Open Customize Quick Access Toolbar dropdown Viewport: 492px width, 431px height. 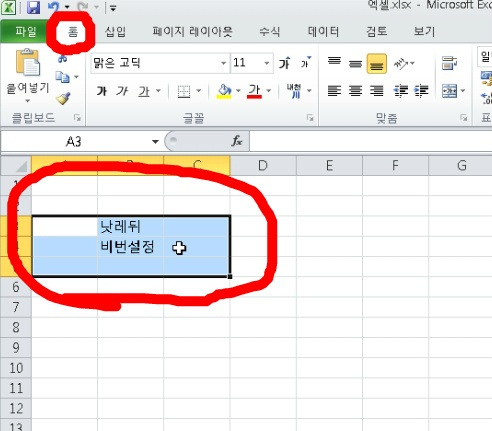point(113,8)
